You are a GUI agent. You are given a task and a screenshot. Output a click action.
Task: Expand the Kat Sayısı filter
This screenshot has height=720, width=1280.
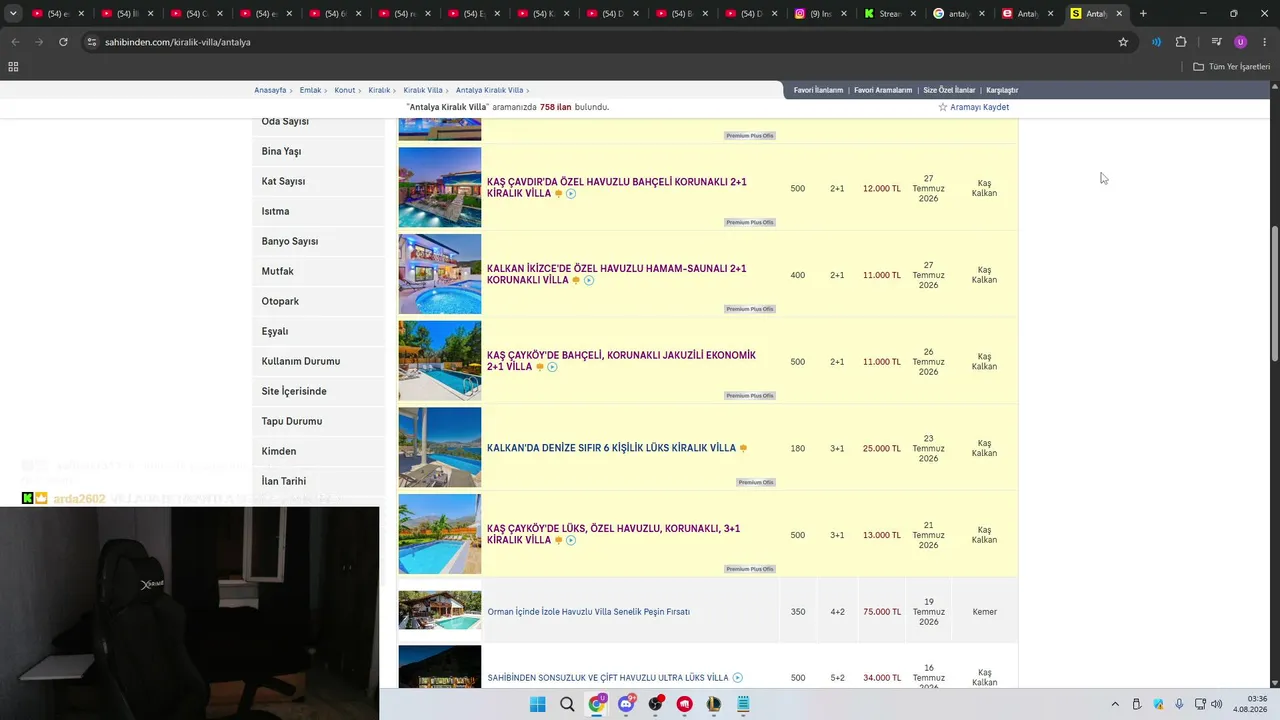318,181
